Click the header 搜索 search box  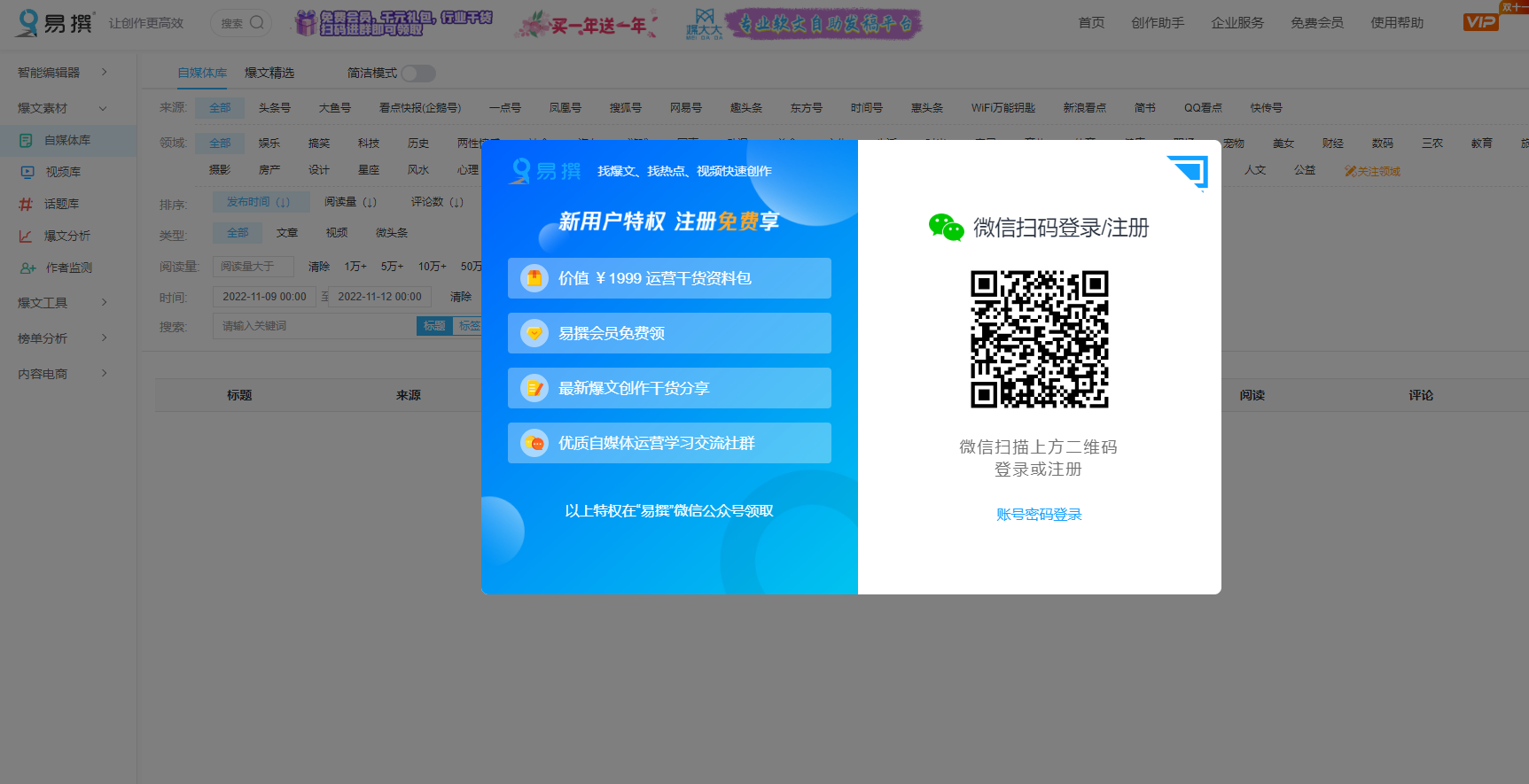pos(241,23)
